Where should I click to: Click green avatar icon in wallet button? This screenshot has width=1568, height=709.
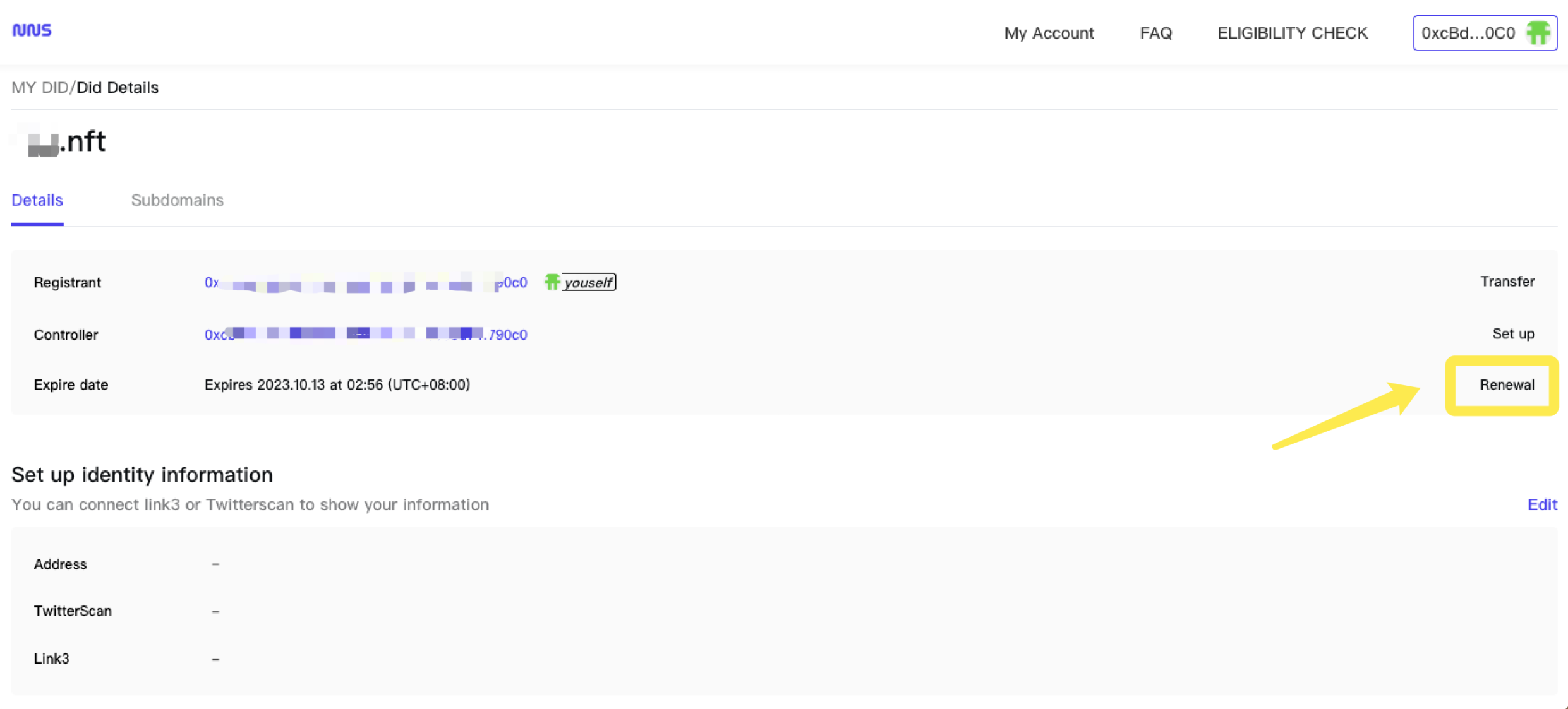coord(1537,33)
